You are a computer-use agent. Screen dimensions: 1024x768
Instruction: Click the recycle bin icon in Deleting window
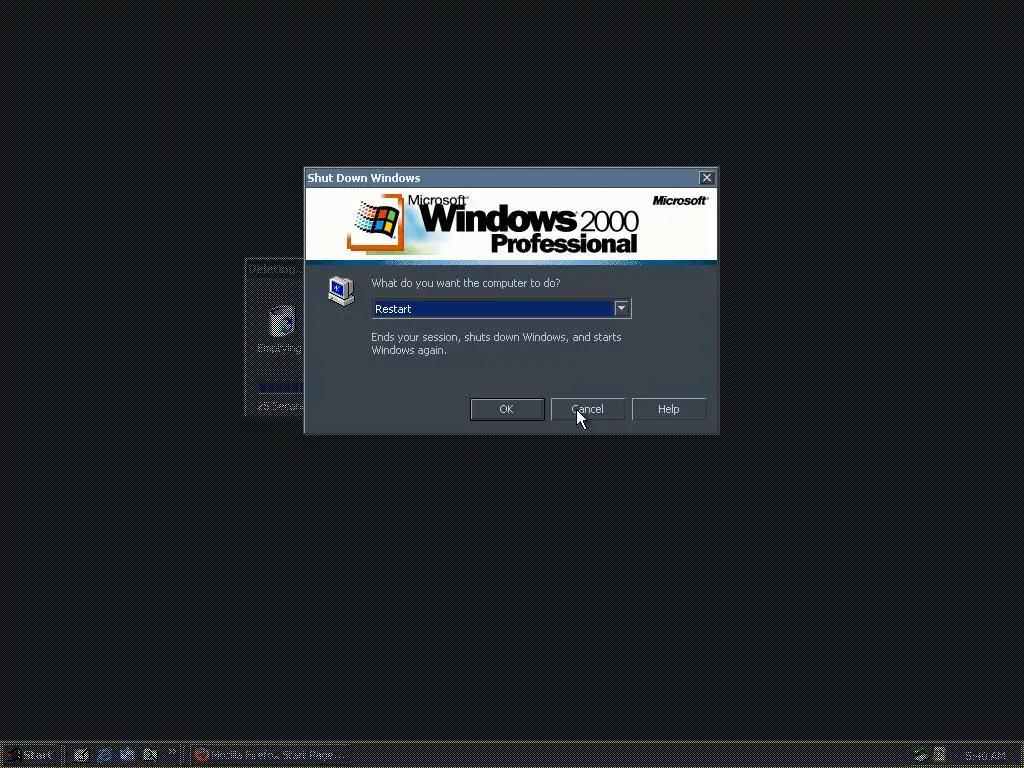(x=281, y=321)
